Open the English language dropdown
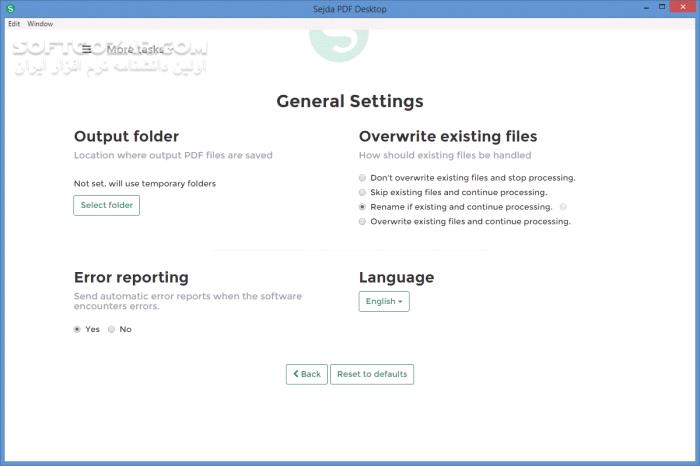 click(384, 301)
